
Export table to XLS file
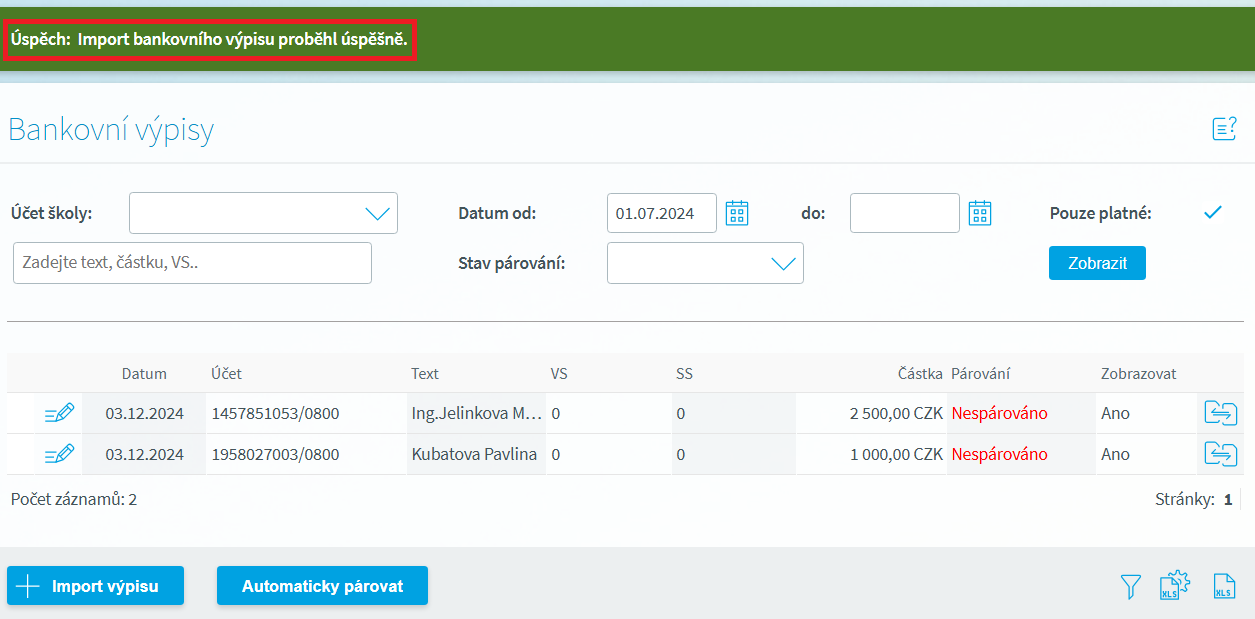[x=1223, y=587]
